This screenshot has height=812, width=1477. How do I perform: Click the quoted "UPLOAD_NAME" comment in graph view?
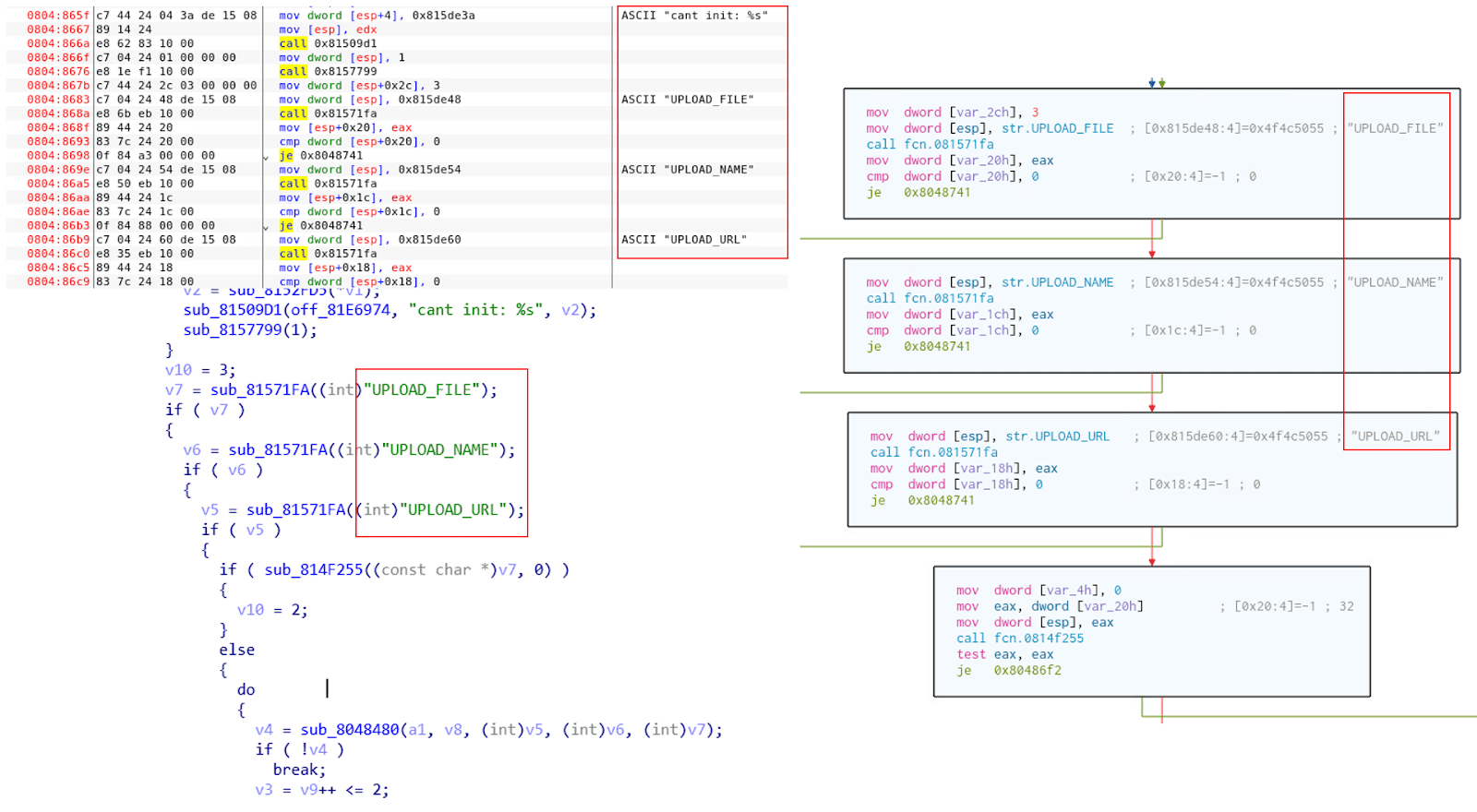(x=1395, y=282)
